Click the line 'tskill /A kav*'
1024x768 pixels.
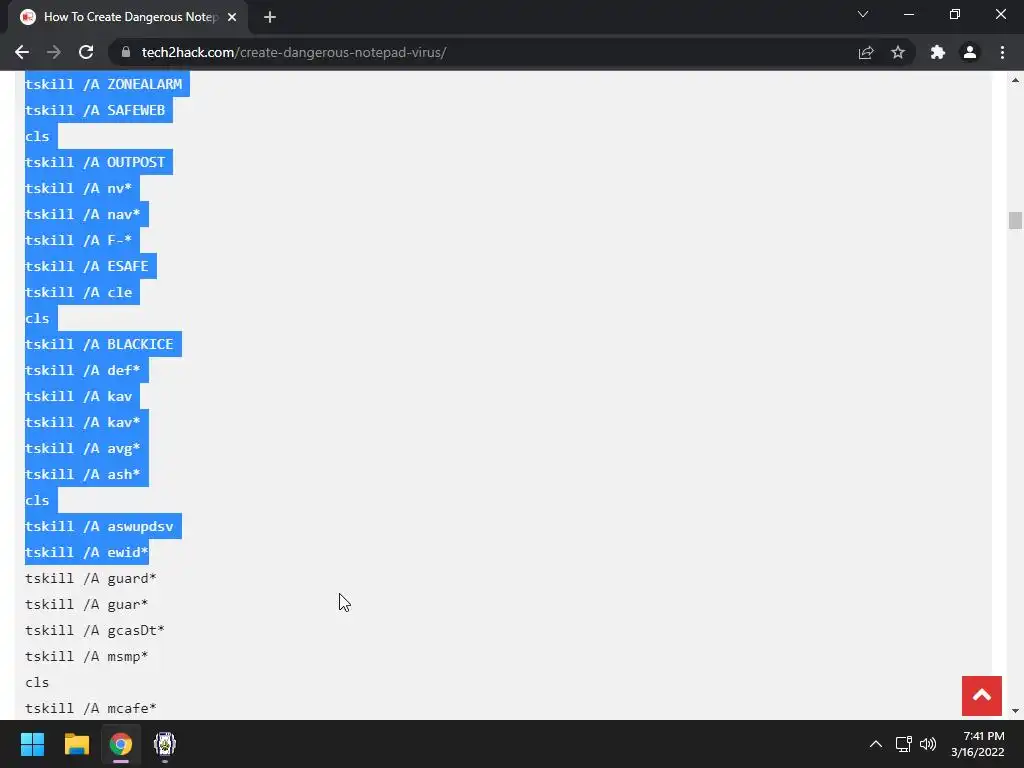point(82,423)
